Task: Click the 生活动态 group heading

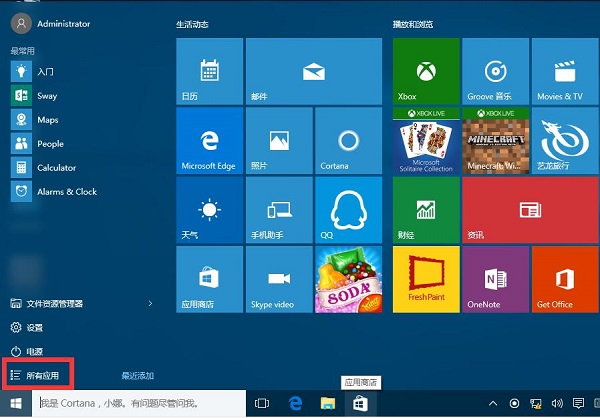Action: pos(192,24)
